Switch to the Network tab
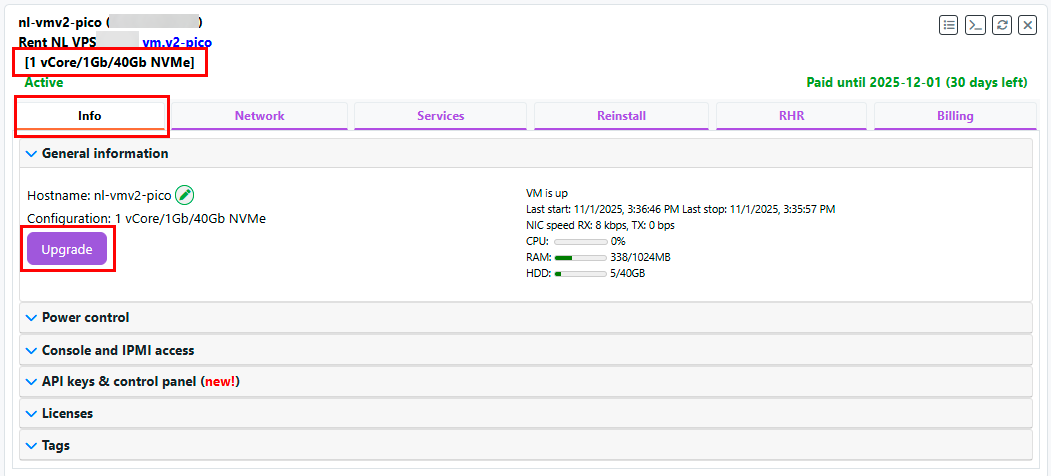 pos(260,116)
